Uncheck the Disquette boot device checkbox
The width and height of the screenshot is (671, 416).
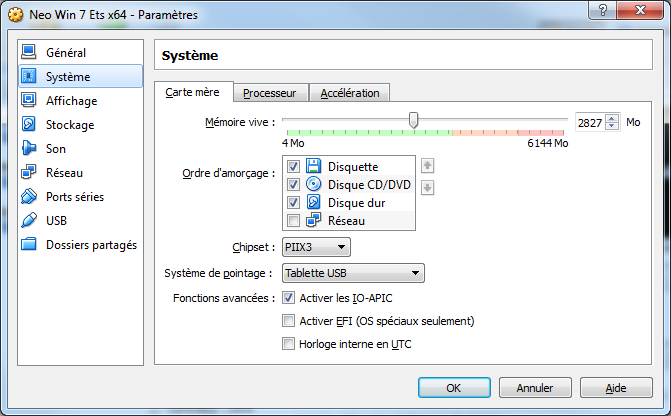click(x=293, y=166)
